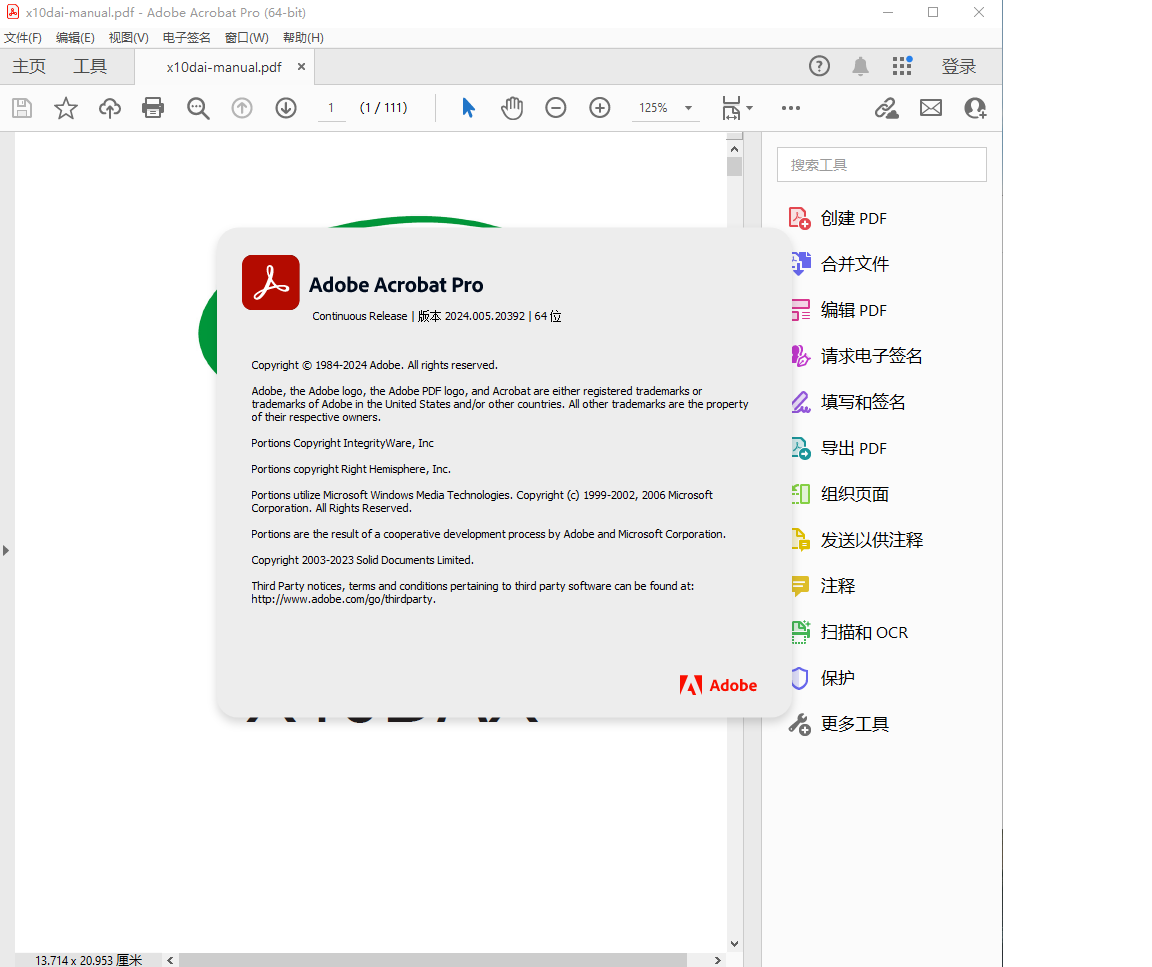1152x967 pixels.
Task: Click the horizontal scrollbar left arrow
Action: coord(170,960)
